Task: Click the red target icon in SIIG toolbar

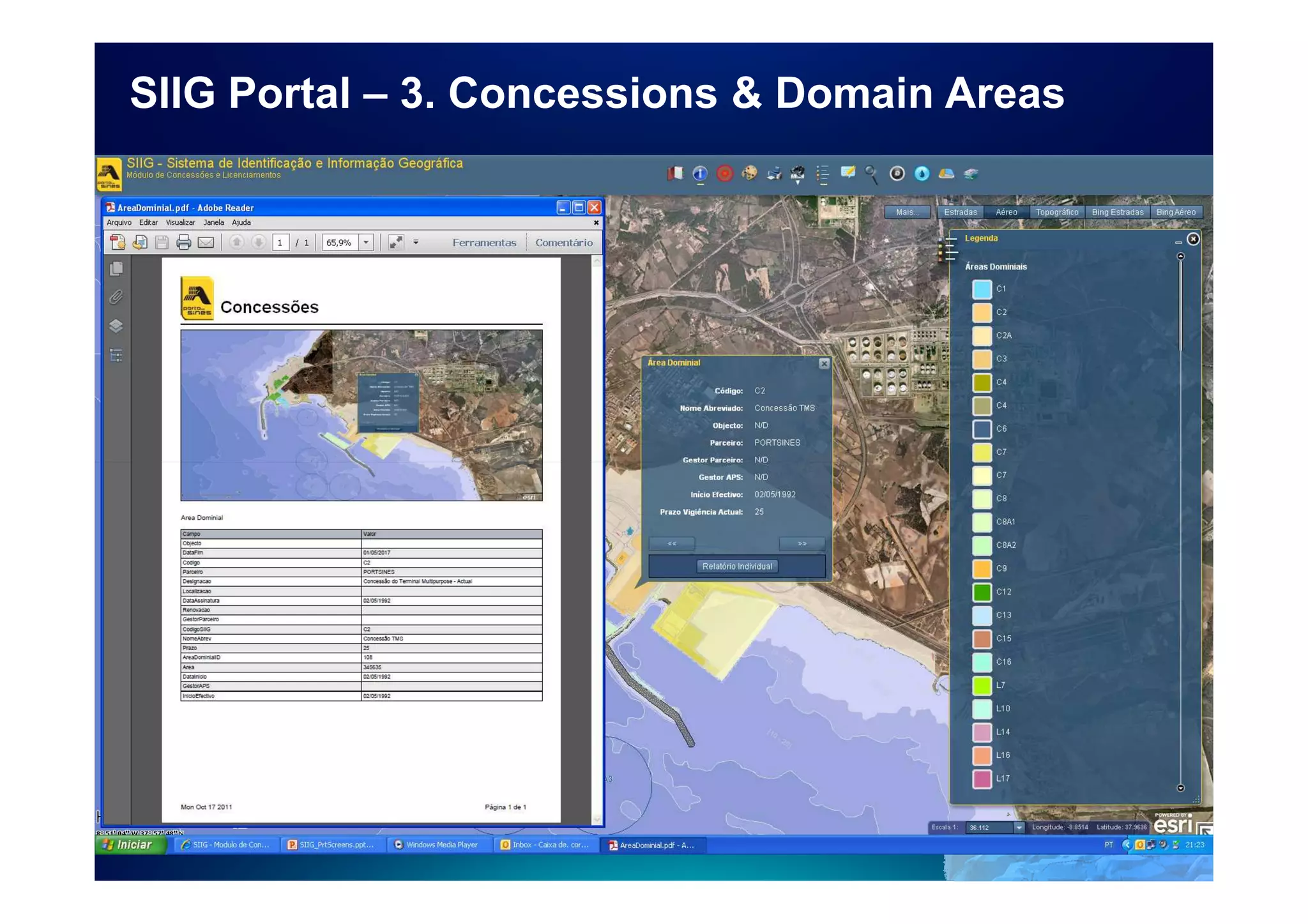Action: point(724,174)
